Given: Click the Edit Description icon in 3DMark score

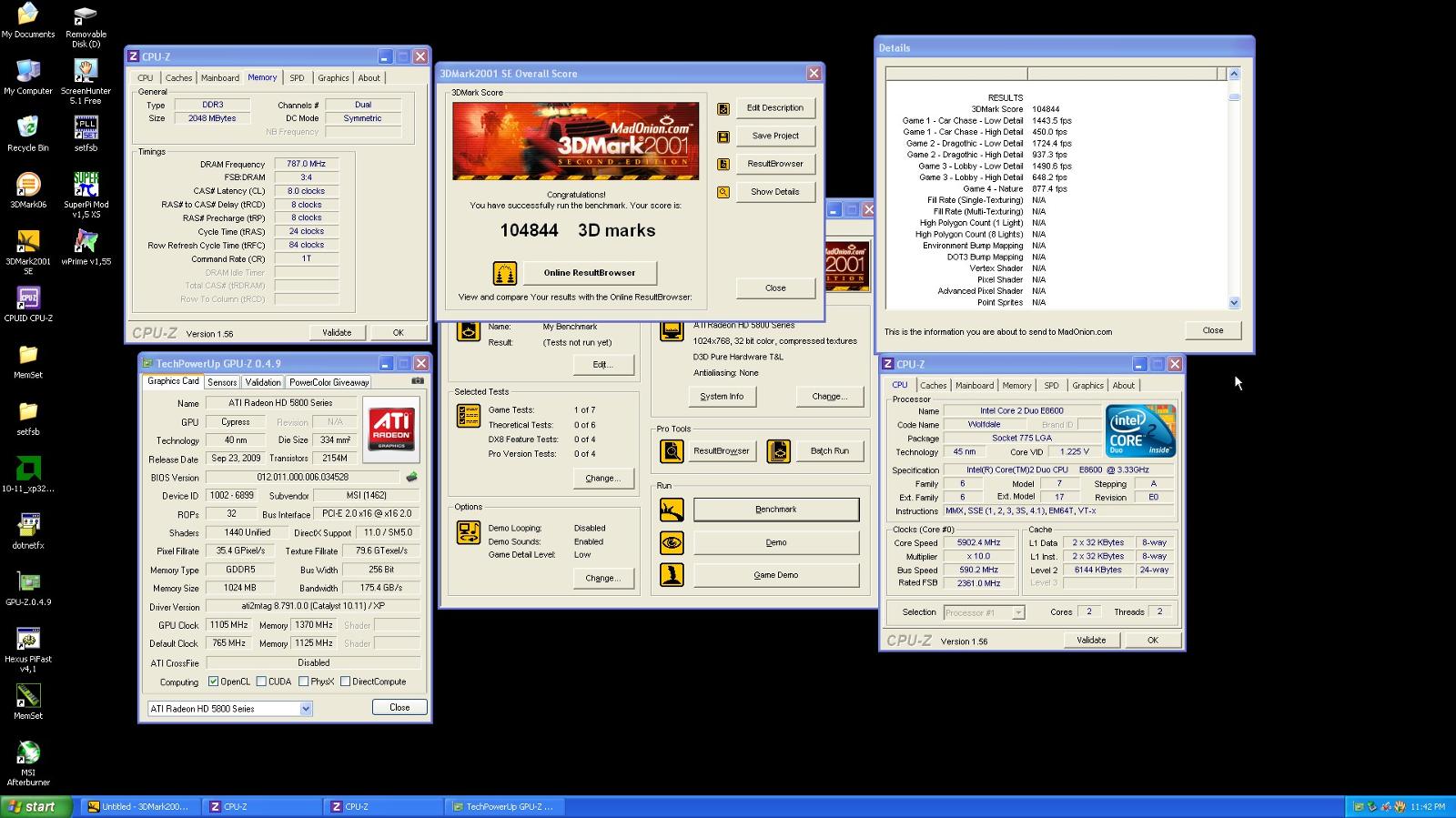Looking at the screenshot, I should coord(723,108).
